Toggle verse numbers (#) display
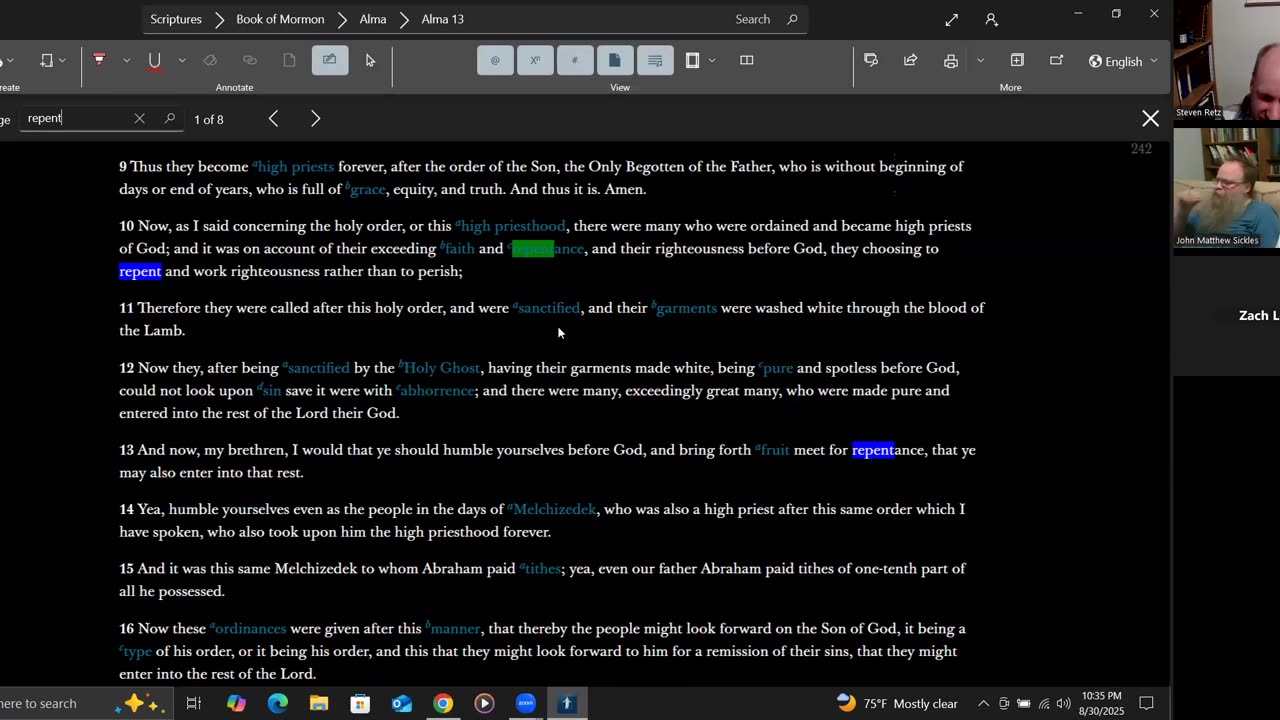Viewport: 1280px width, 720px height. [574, 60]
